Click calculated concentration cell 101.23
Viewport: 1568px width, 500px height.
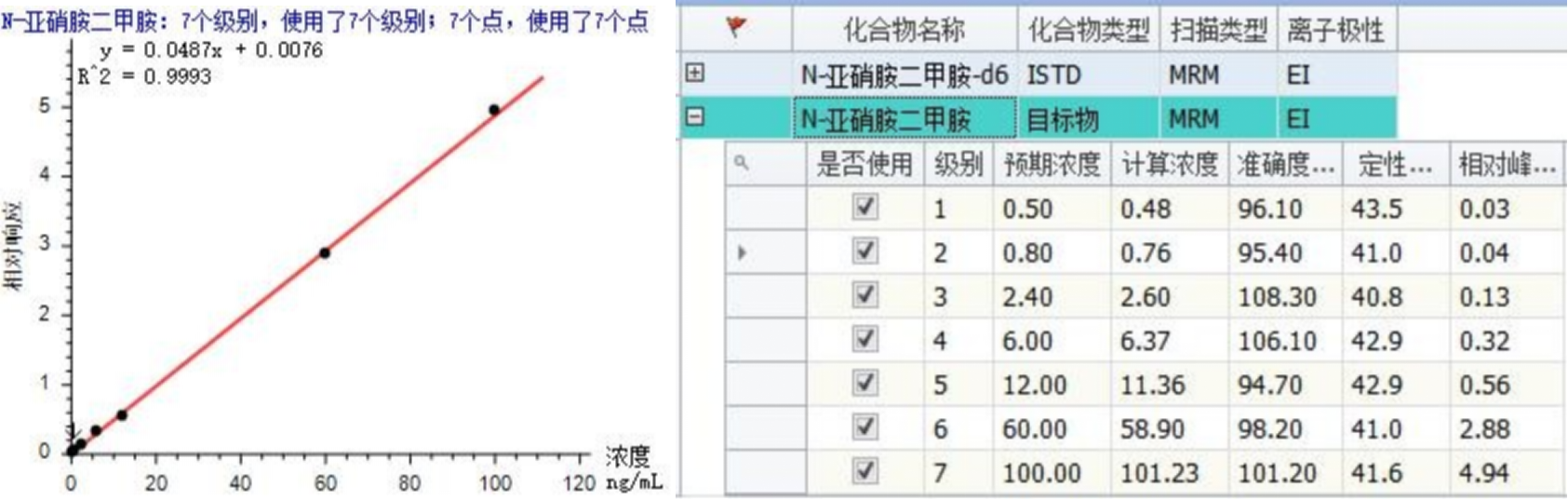[1170, 473]
